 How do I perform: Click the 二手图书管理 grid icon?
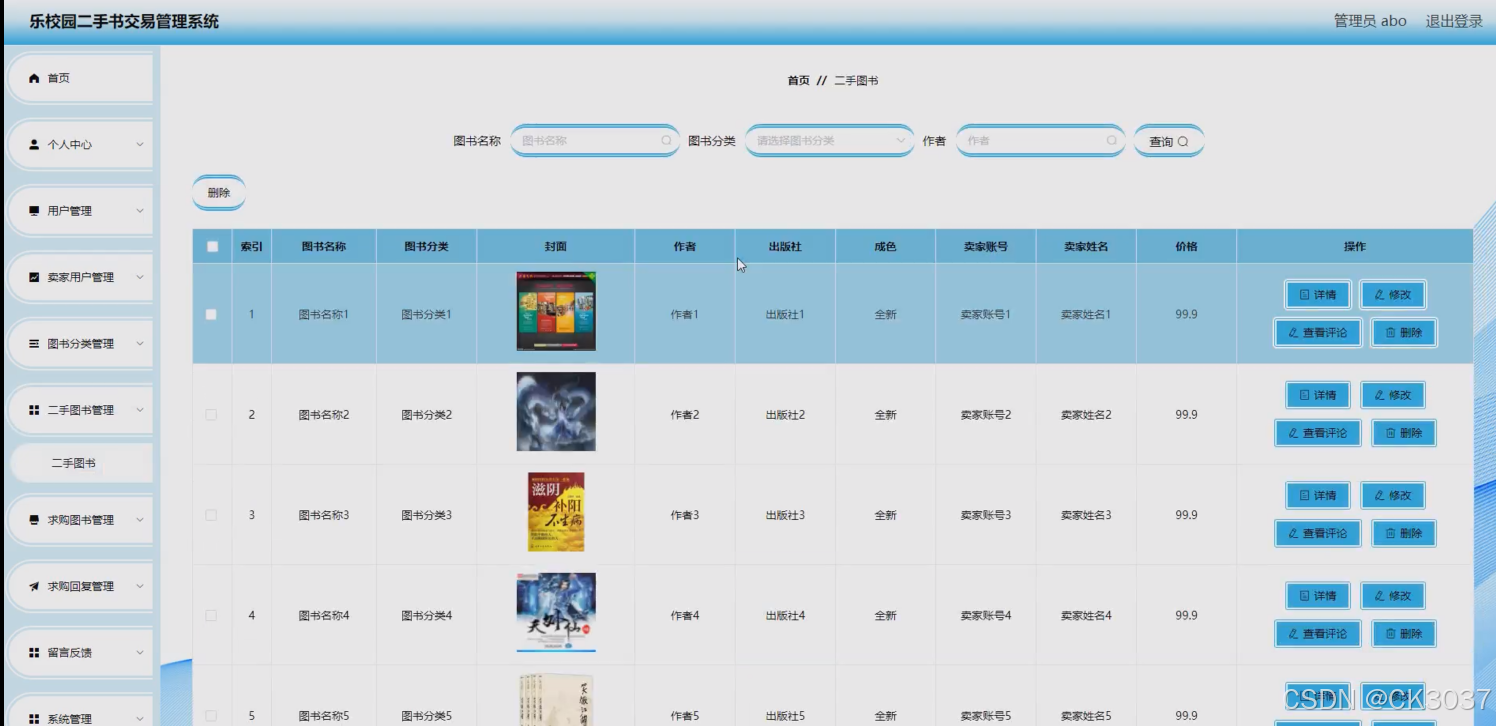(x=34, y=410)
